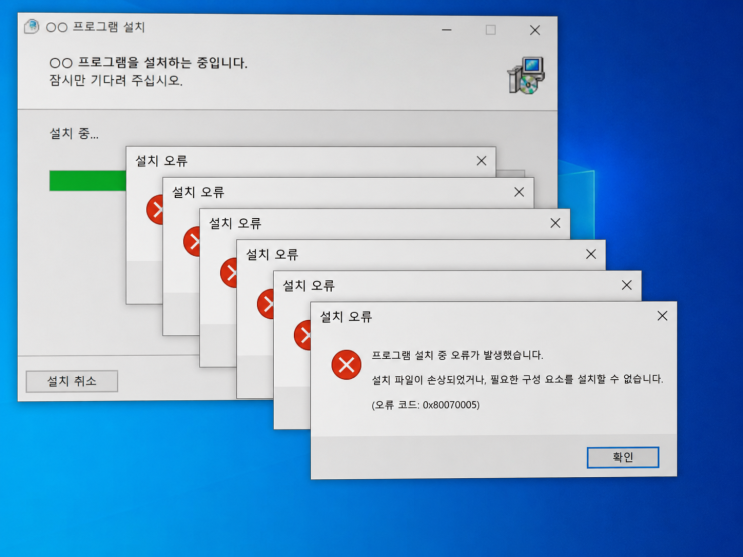This screenshot has width=743, height=557.
Task: Click the disabled maximize button of installer window
Action: click(x=491, y=30)
